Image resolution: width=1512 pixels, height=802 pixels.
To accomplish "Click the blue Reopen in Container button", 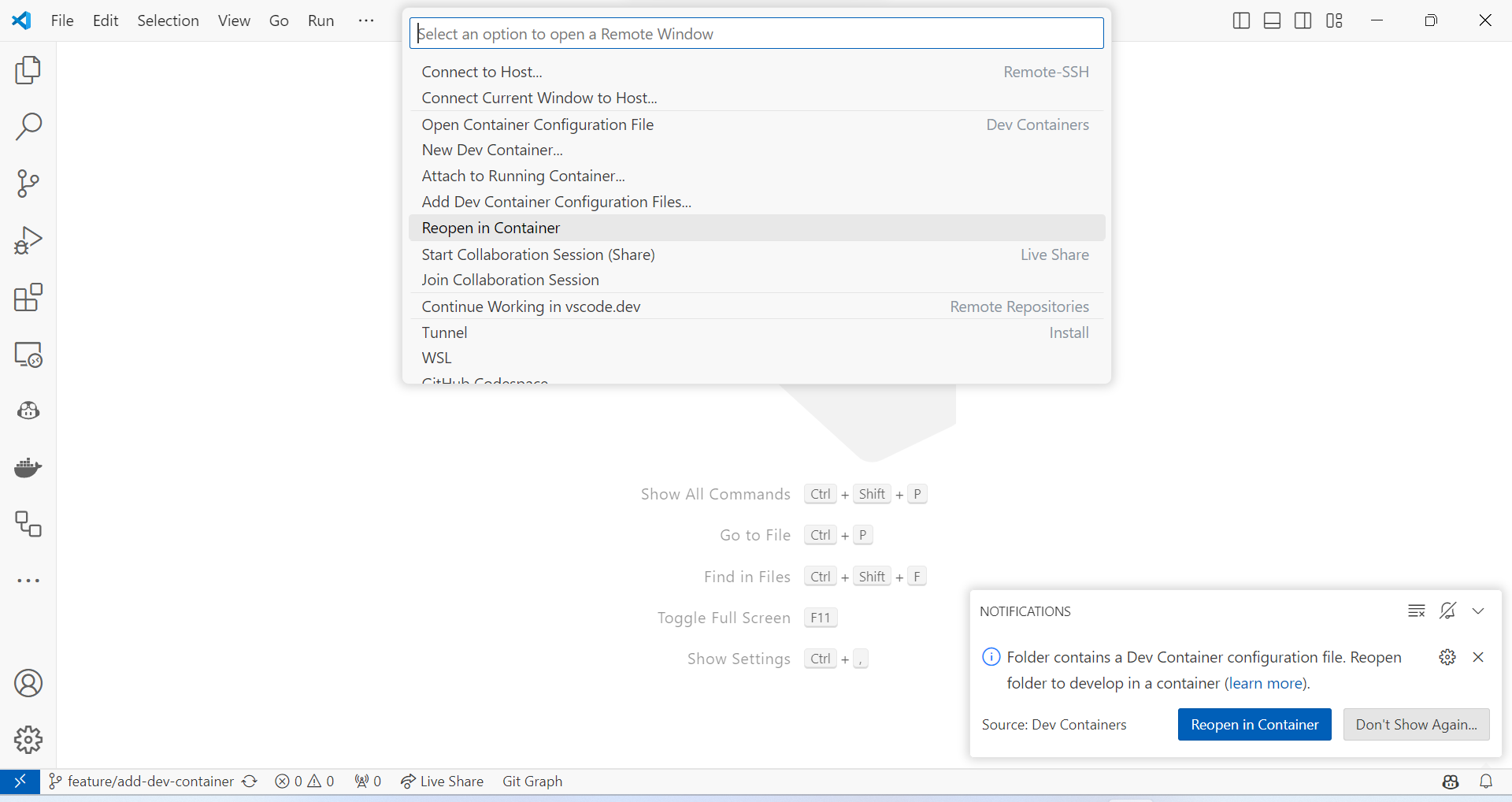I will (x=1254, y=724).
